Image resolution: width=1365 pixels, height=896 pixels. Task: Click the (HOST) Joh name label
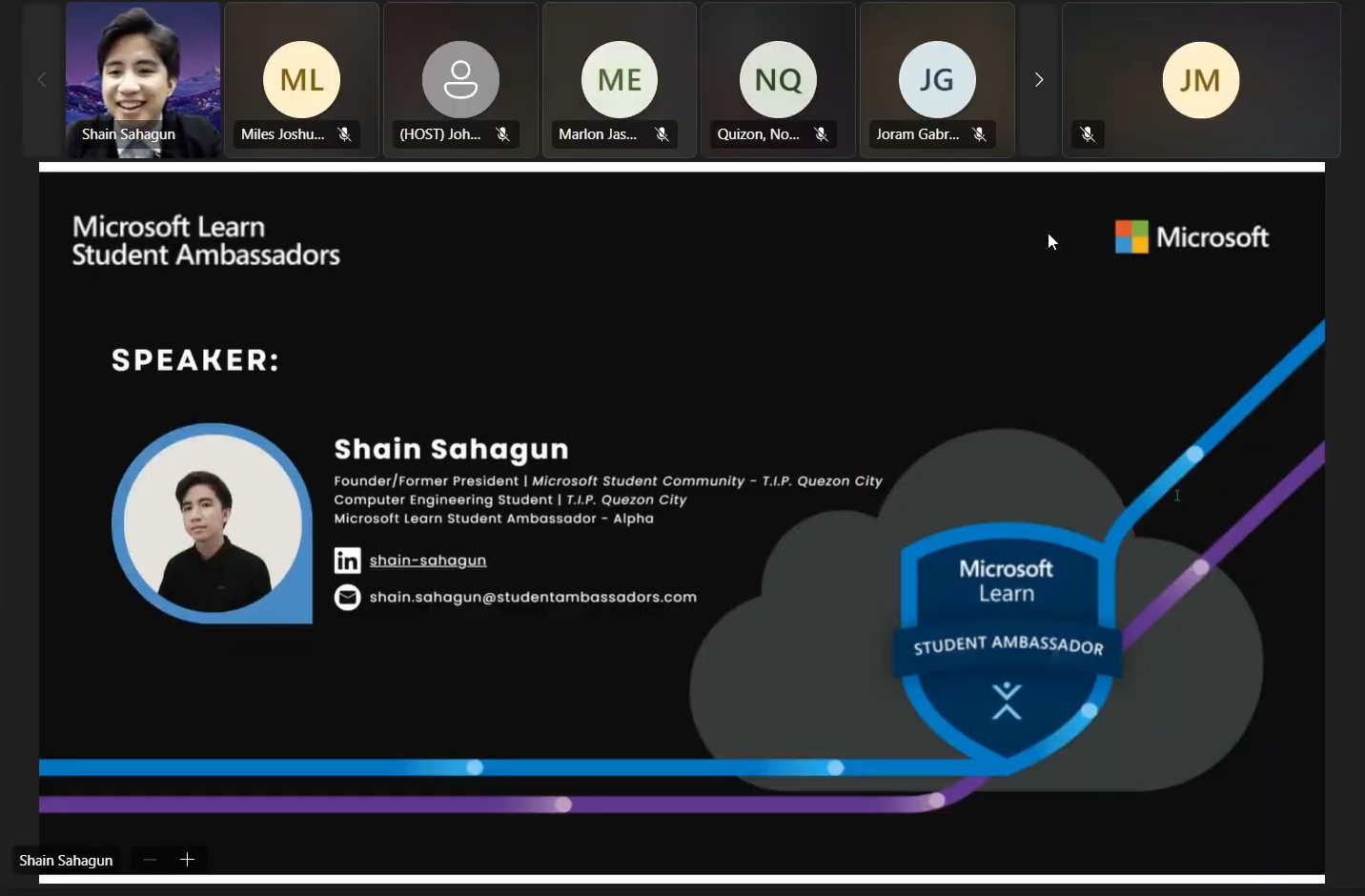(440, 134)
